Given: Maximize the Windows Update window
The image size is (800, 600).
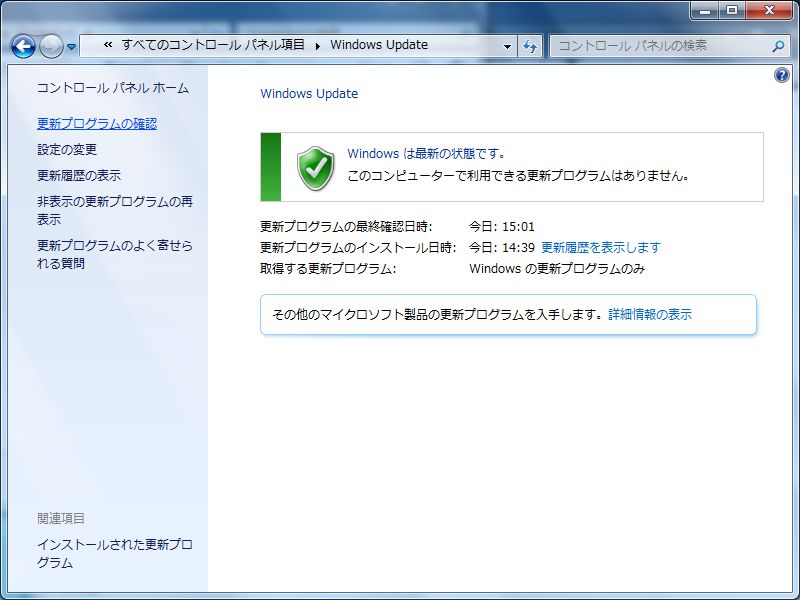Looking at the screenshot, I should coord(732,10).
